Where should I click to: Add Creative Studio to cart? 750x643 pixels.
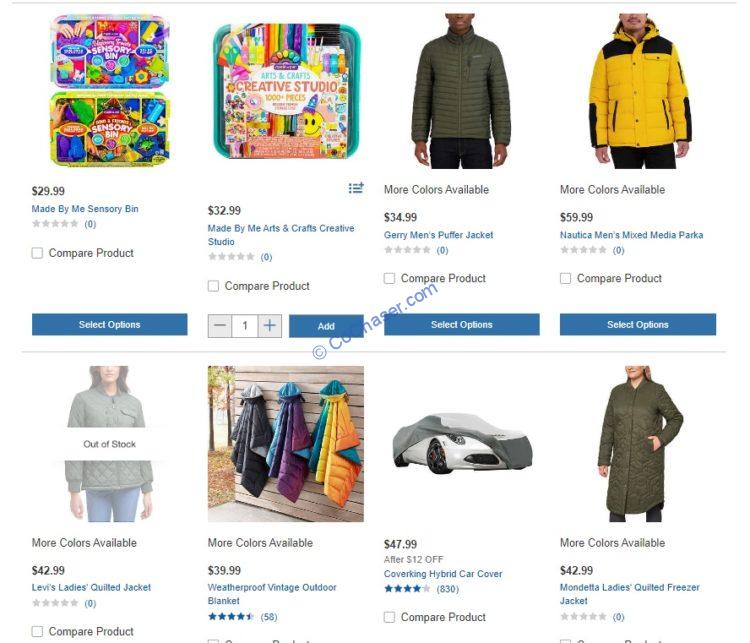point(326,326)
